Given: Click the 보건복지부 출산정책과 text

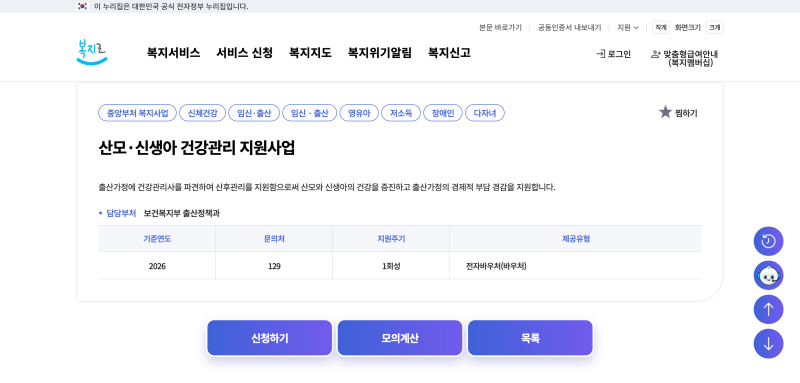Looking at the screenshot, I should (x=182, y=213).
